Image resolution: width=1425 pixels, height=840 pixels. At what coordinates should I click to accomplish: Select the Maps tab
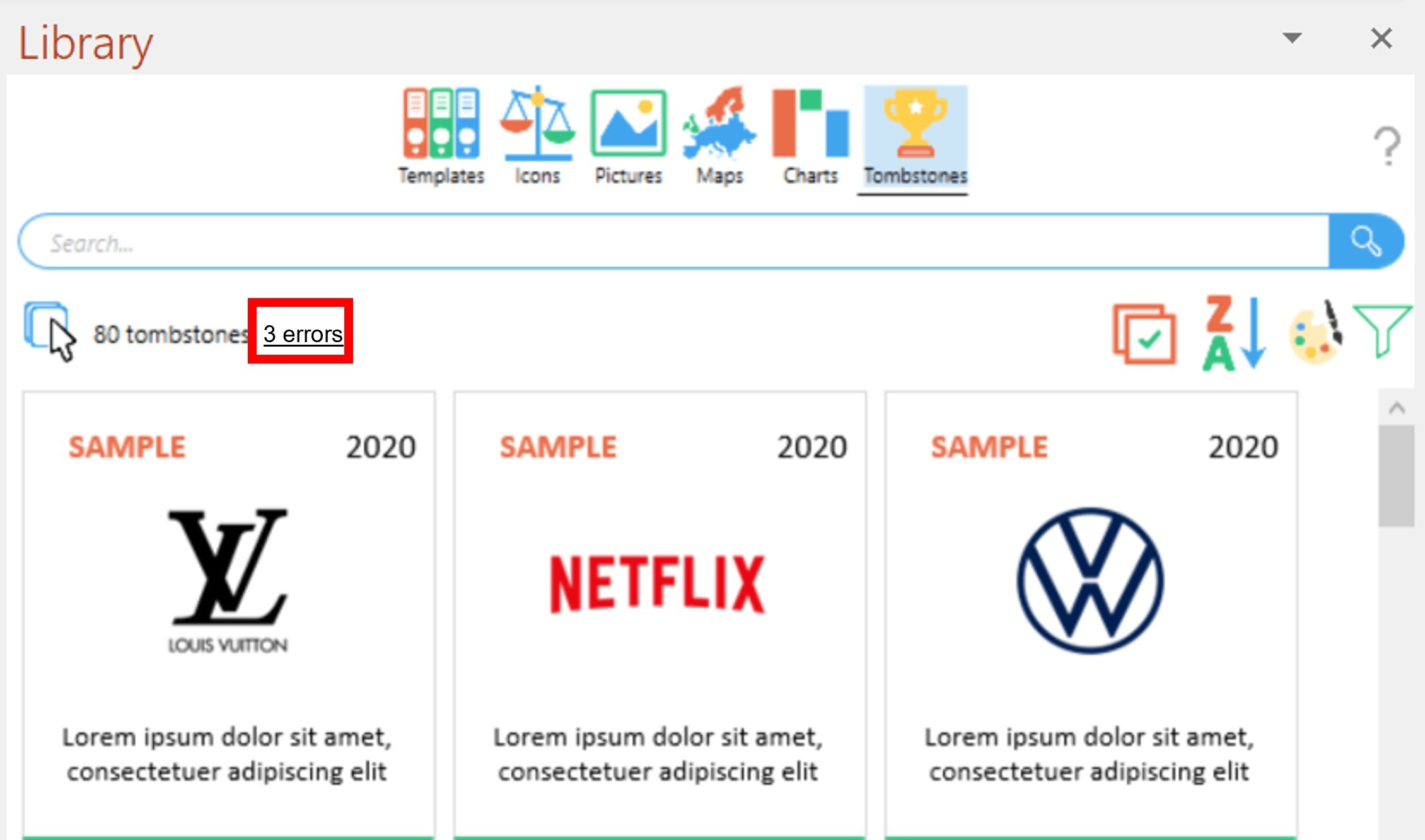tap(719, 137)
